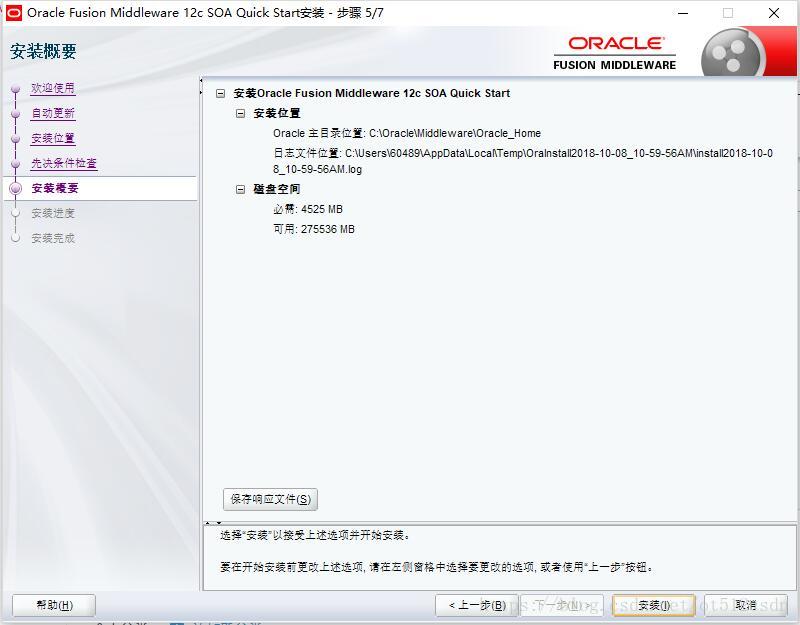The image size is (800, 625).
Task: Go back with the 上一步(B) button
Action: (x=477, y=605)
